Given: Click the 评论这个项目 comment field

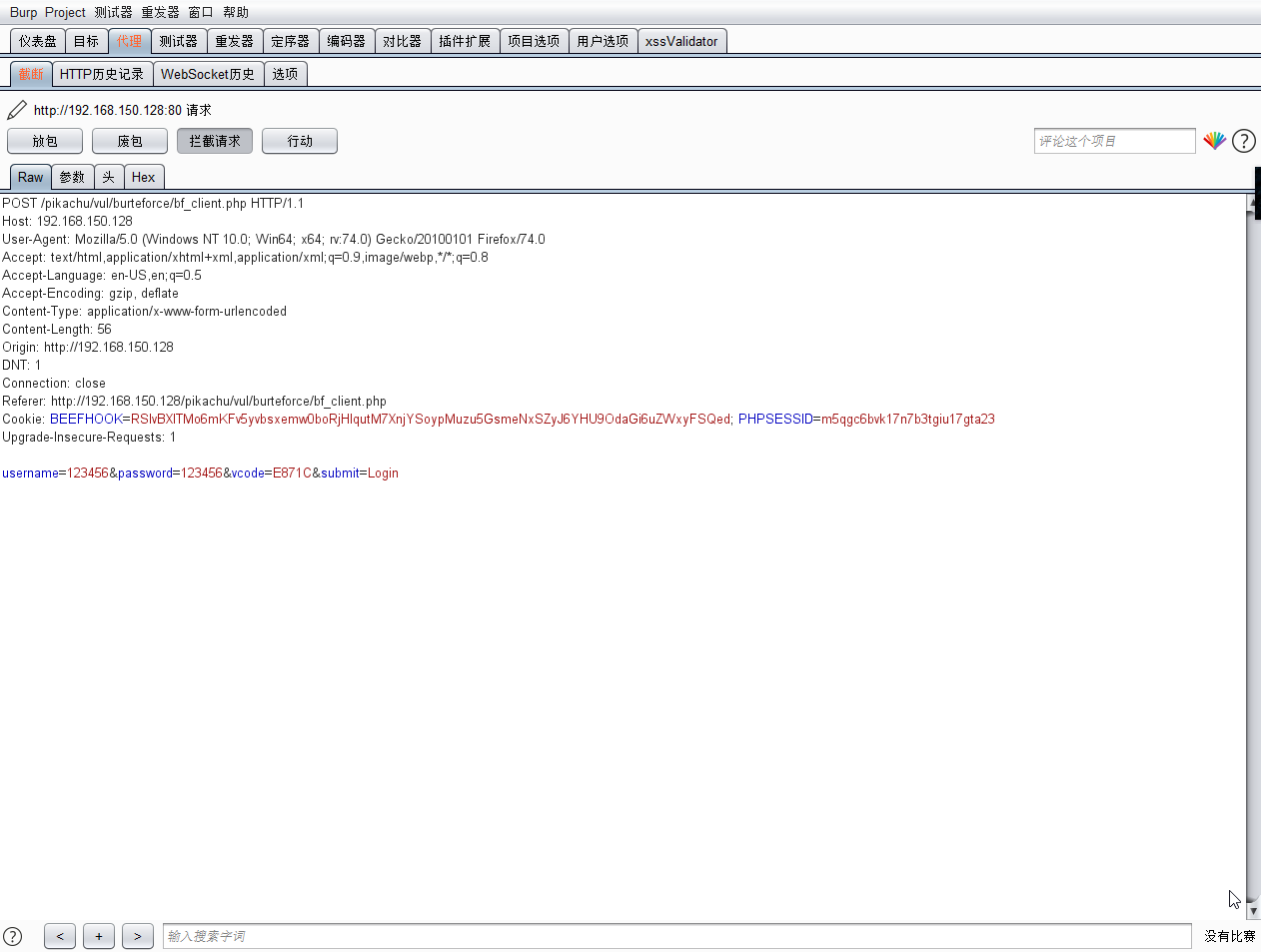Looking at the screenshot, I should pos(1115,141).
